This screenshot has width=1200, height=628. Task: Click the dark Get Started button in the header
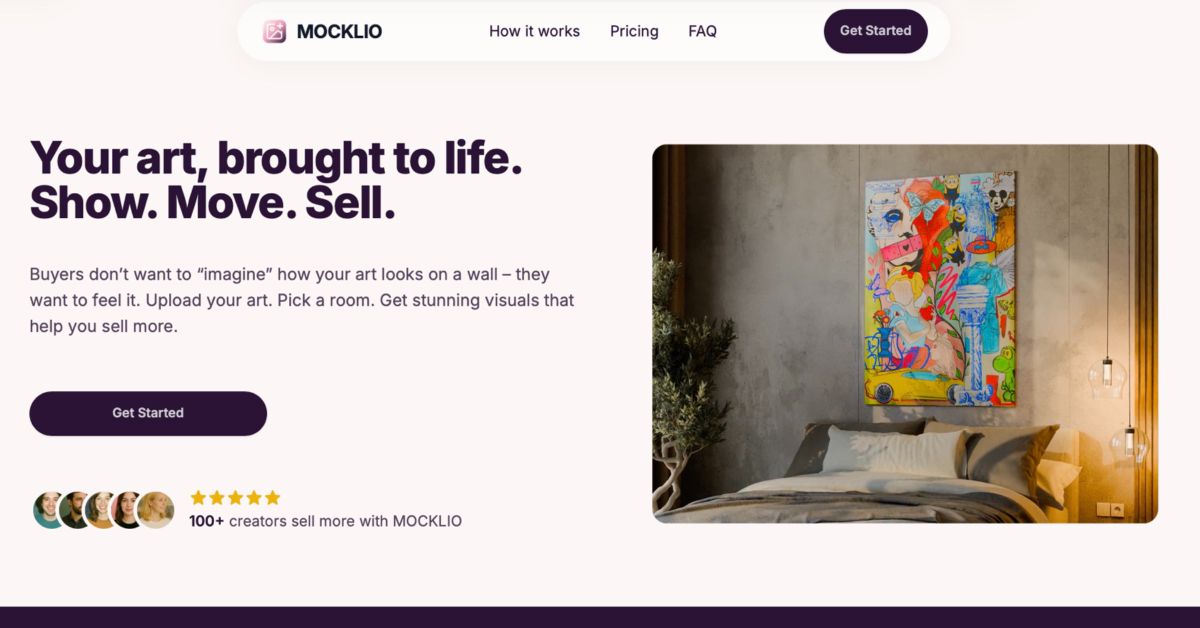coord(875,31)
